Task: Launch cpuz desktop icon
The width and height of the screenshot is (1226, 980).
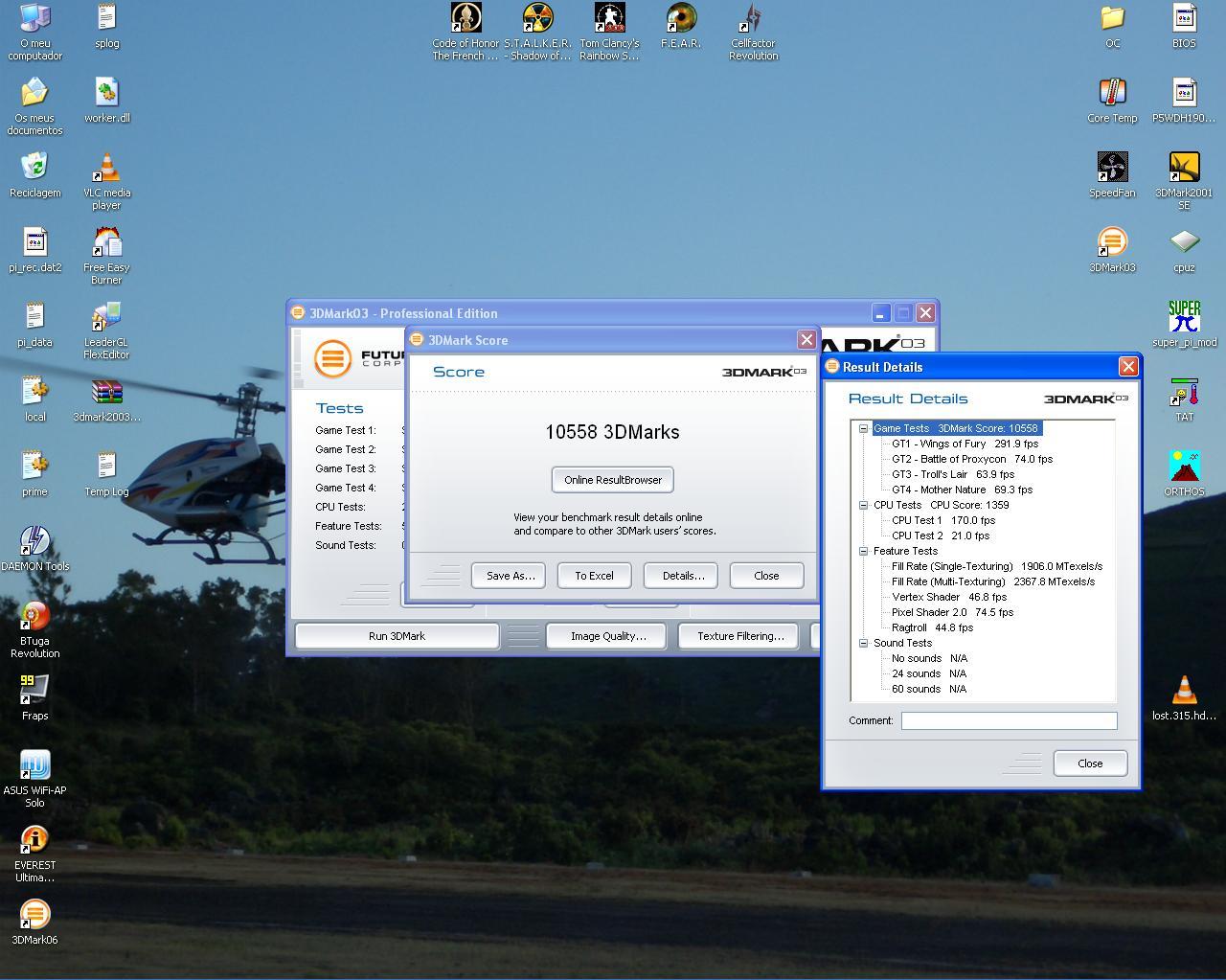Action: pyautogui.click(x=1184, y=241)
